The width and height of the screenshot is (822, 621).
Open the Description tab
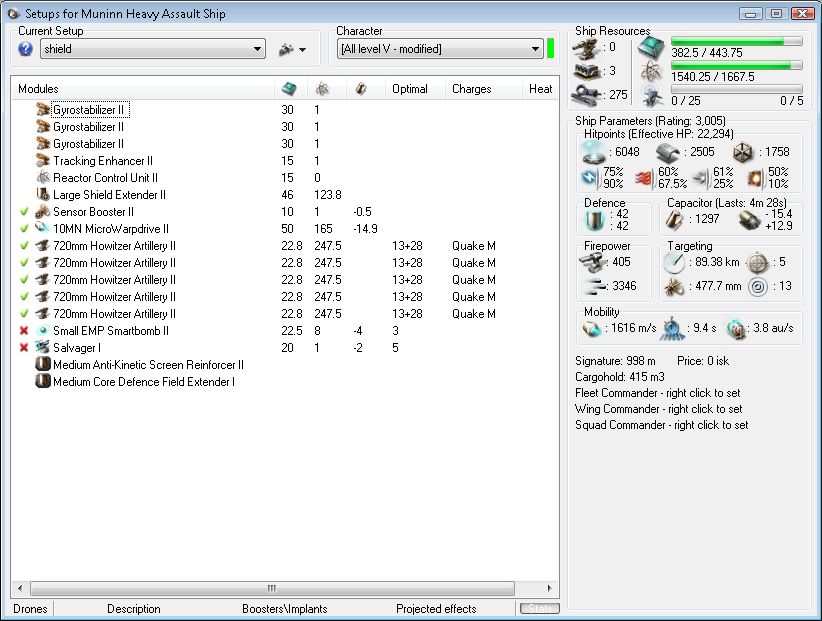tap(134, 608)
